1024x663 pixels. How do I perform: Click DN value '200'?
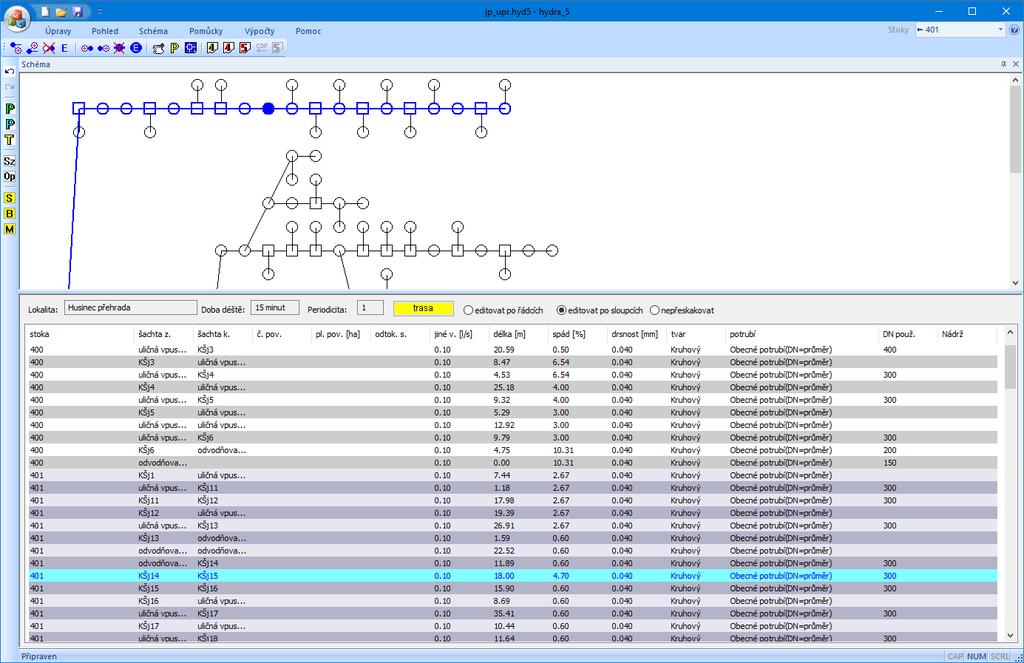(889, 450)
